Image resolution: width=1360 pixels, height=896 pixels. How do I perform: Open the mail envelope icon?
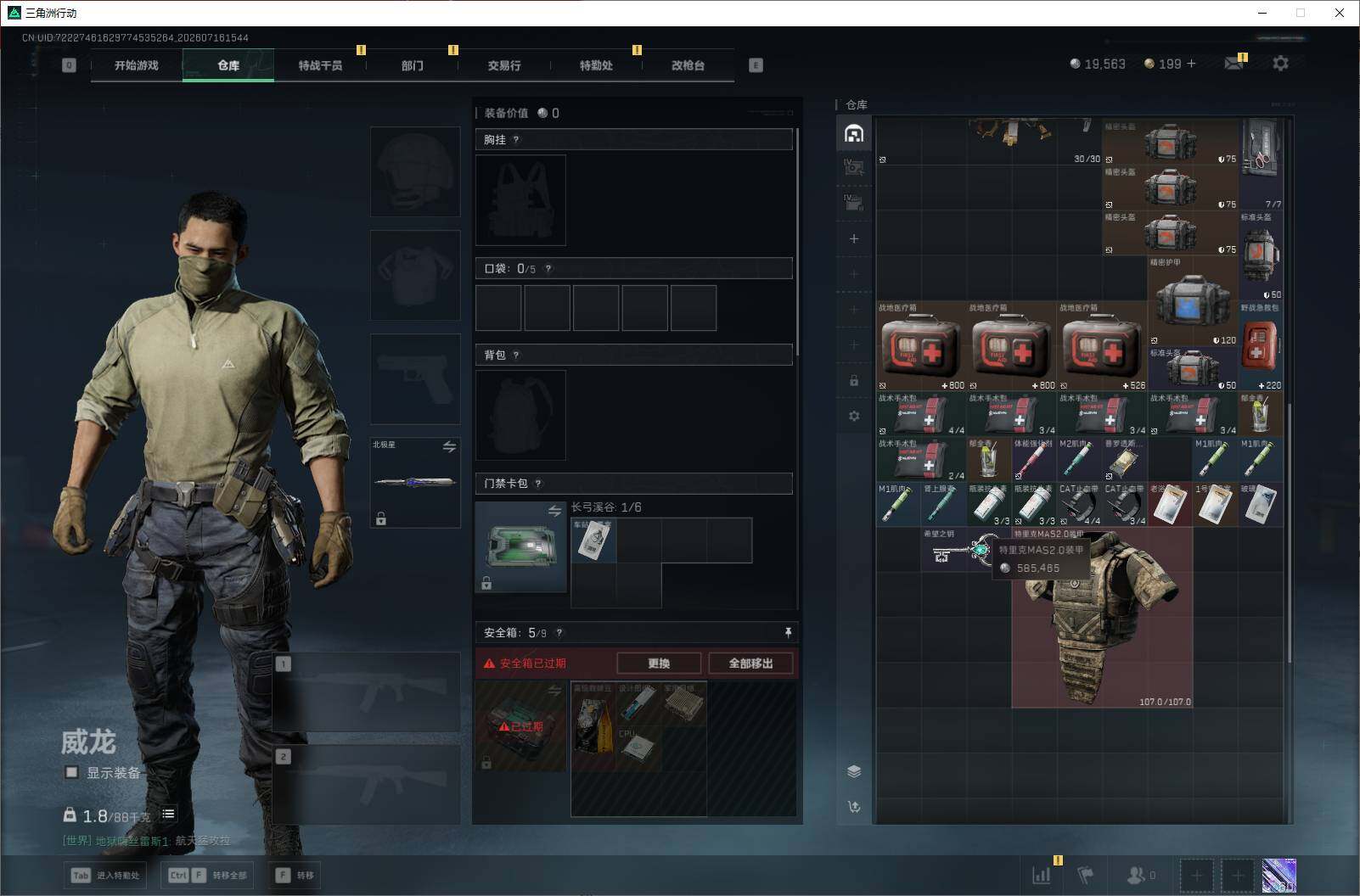[x=1234, y=64]
